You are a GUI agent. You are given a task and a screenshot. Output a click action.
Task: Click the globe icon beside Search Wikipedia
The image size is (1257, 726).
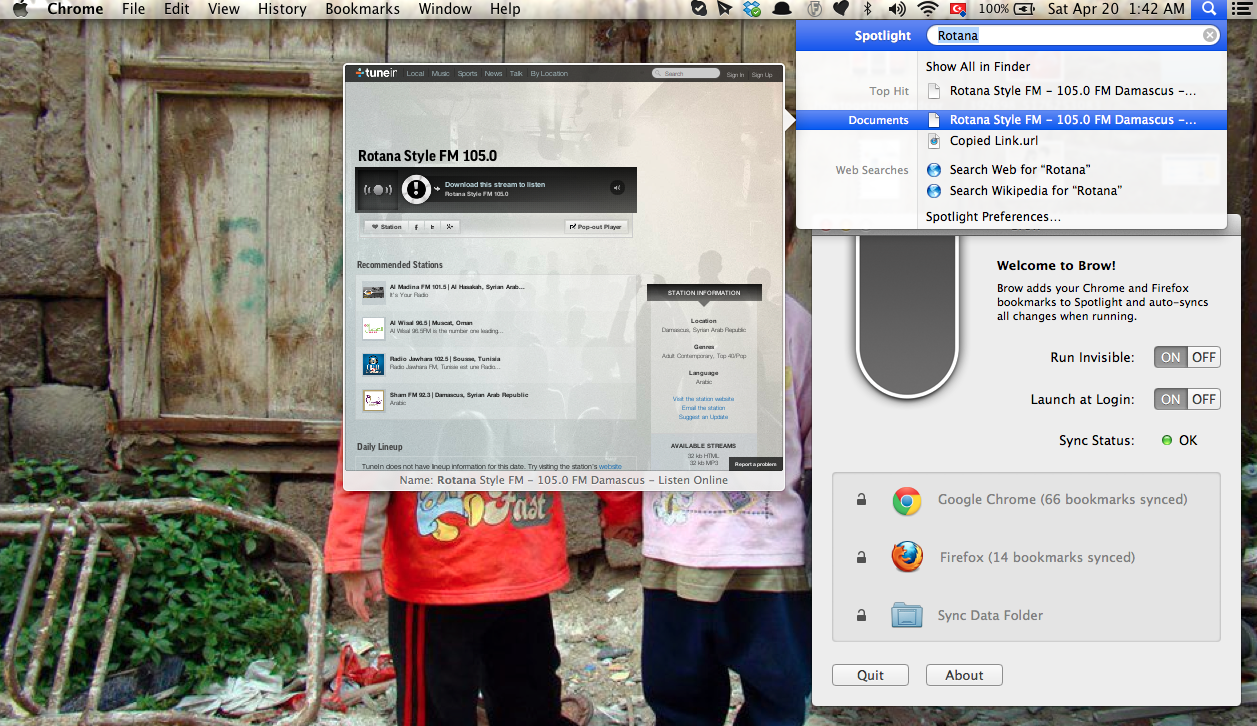(x=934, y=190)
